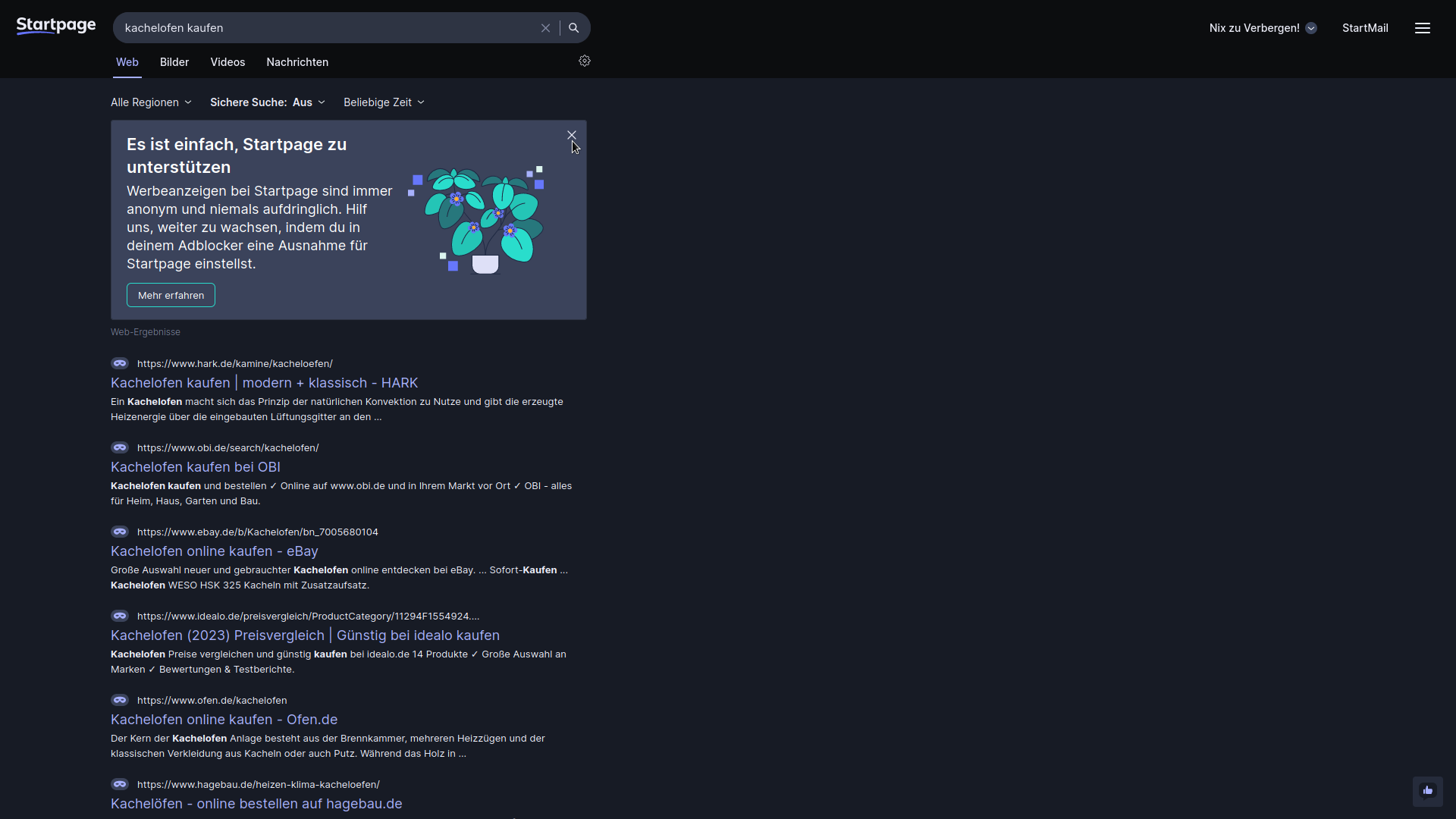Screen dimensions: 1456x819
Task: Click the hark.de URL text
Action: (235, 364)
